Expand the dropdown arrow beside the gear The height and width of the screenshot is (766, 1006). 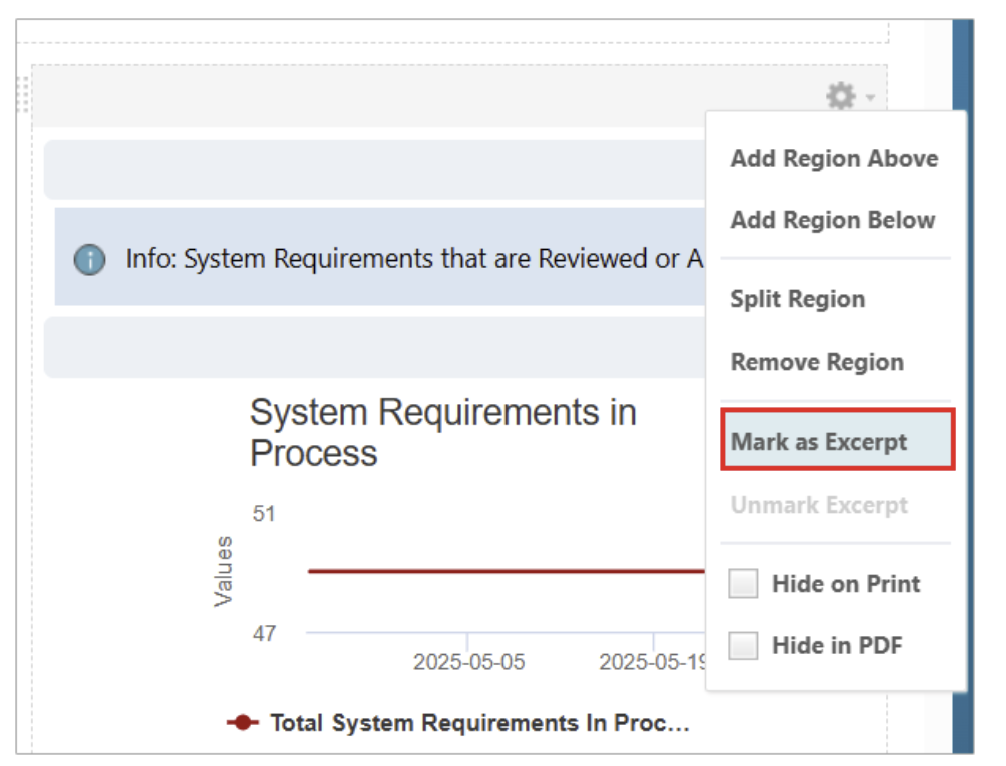coord(870,98)
